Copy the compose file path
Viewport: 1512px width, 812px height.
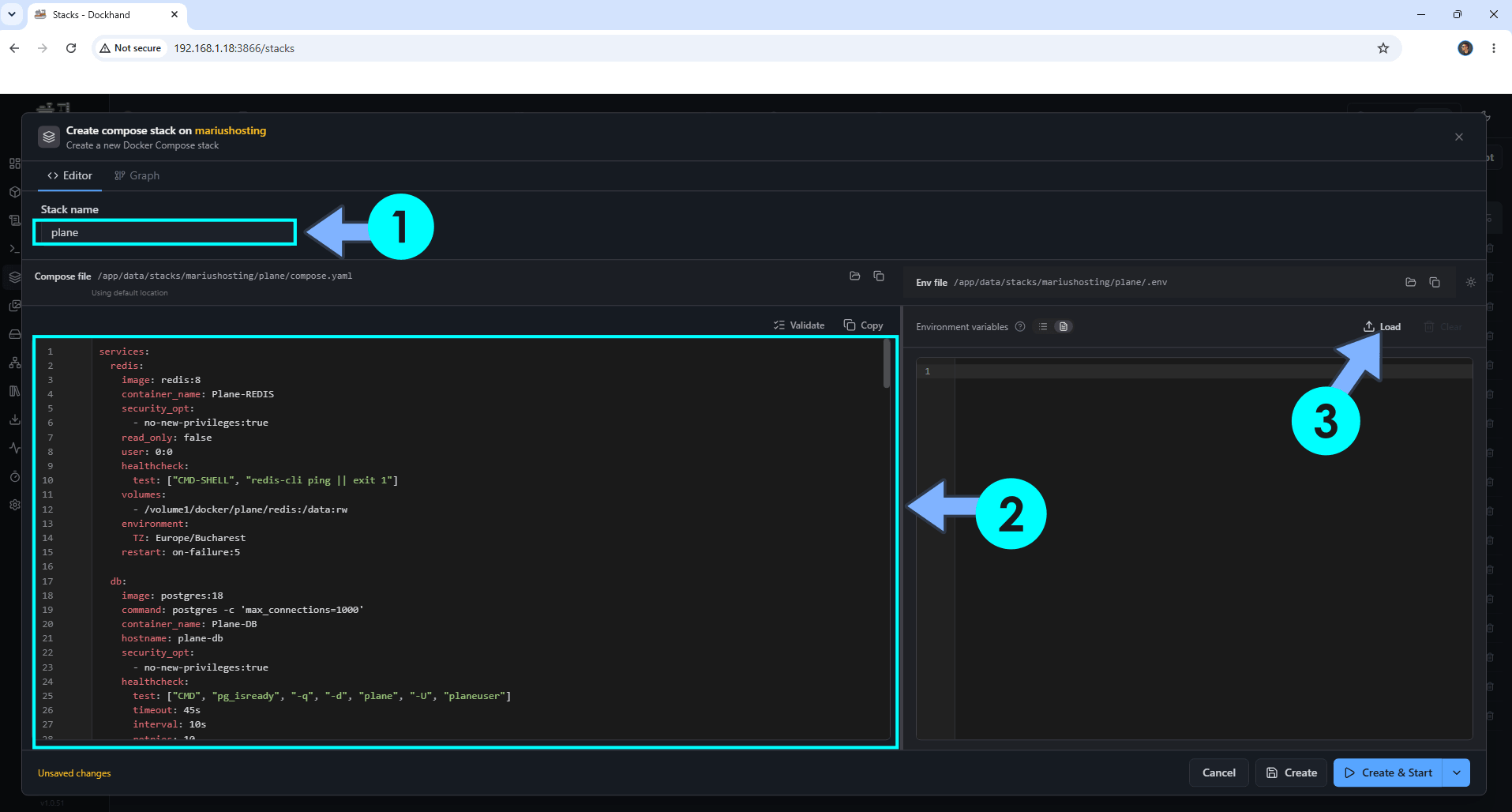tap(879, 276)
